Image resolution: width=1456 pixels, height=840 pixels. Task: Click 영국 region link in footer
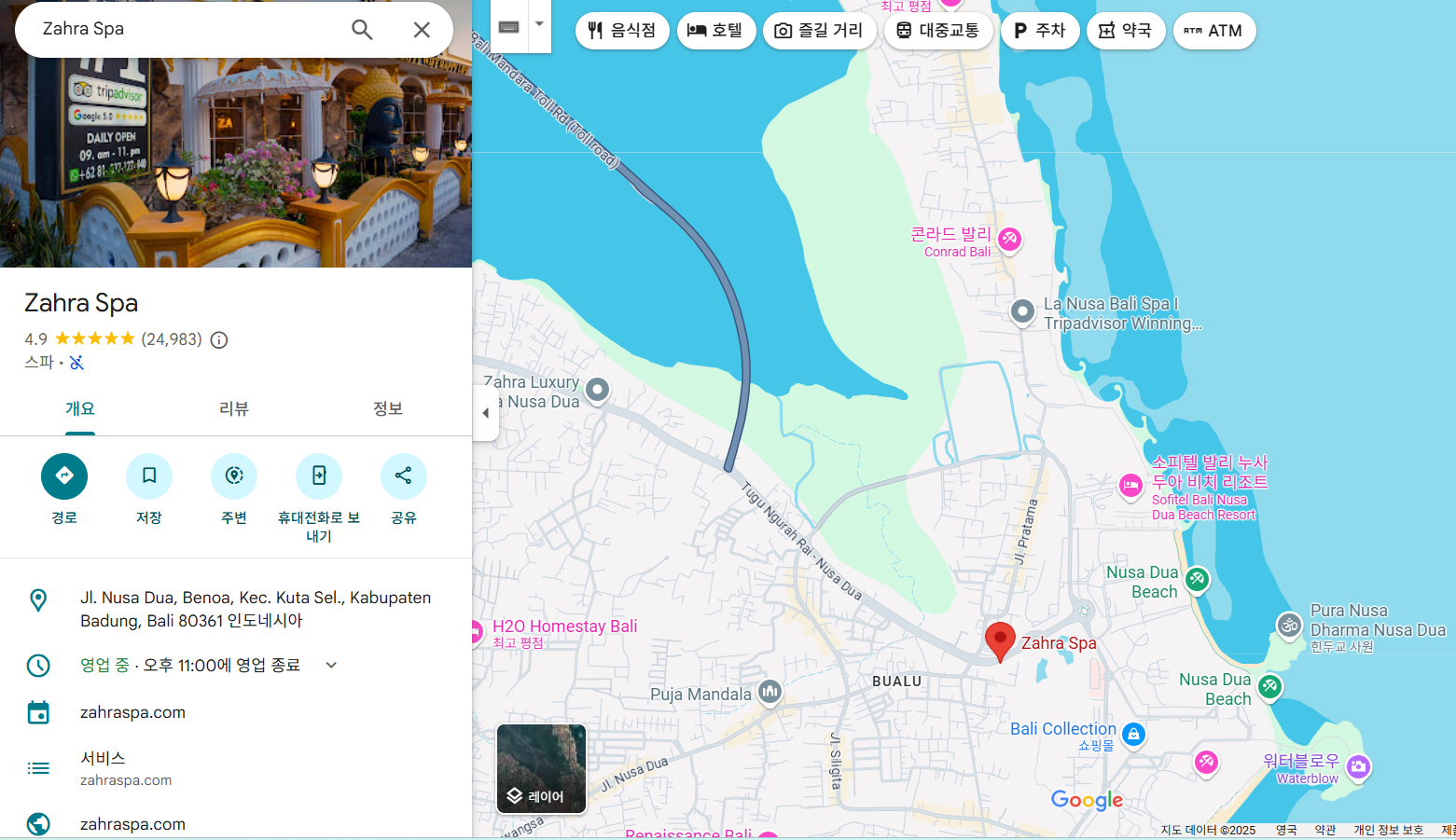click(x=1286, y=830)
